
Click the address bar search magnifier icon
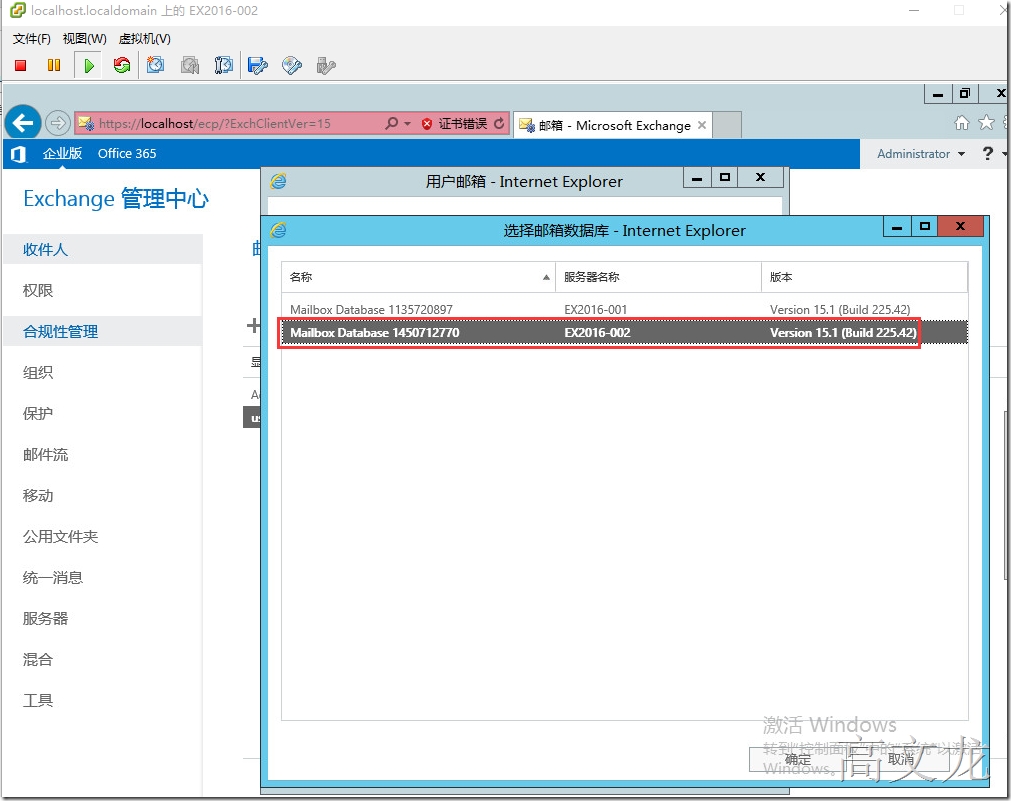click(391, 123)
